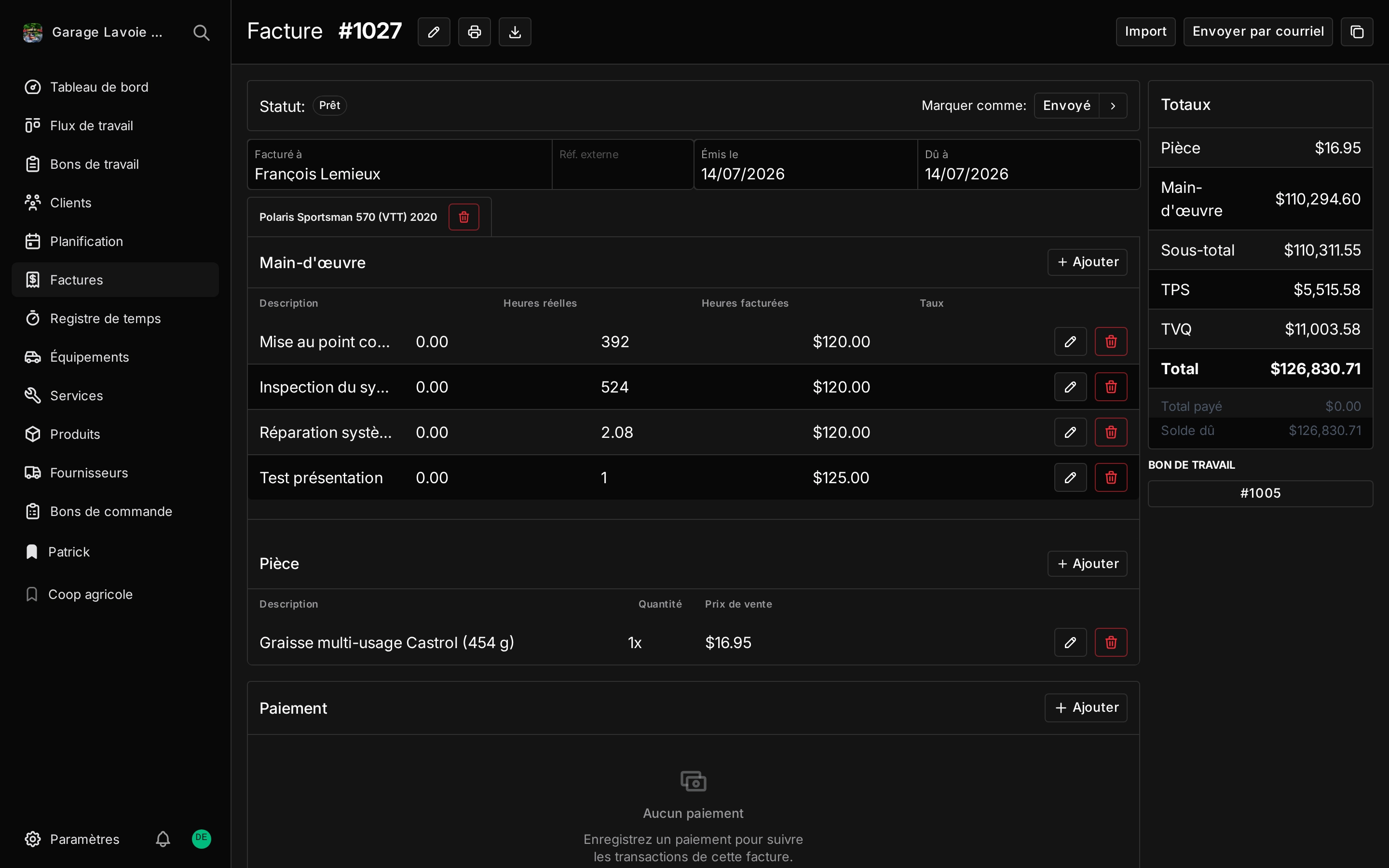Duplicate the invoice with the copy icon
This screenshot has height=868, width=1389.
tap(1357, 31)
